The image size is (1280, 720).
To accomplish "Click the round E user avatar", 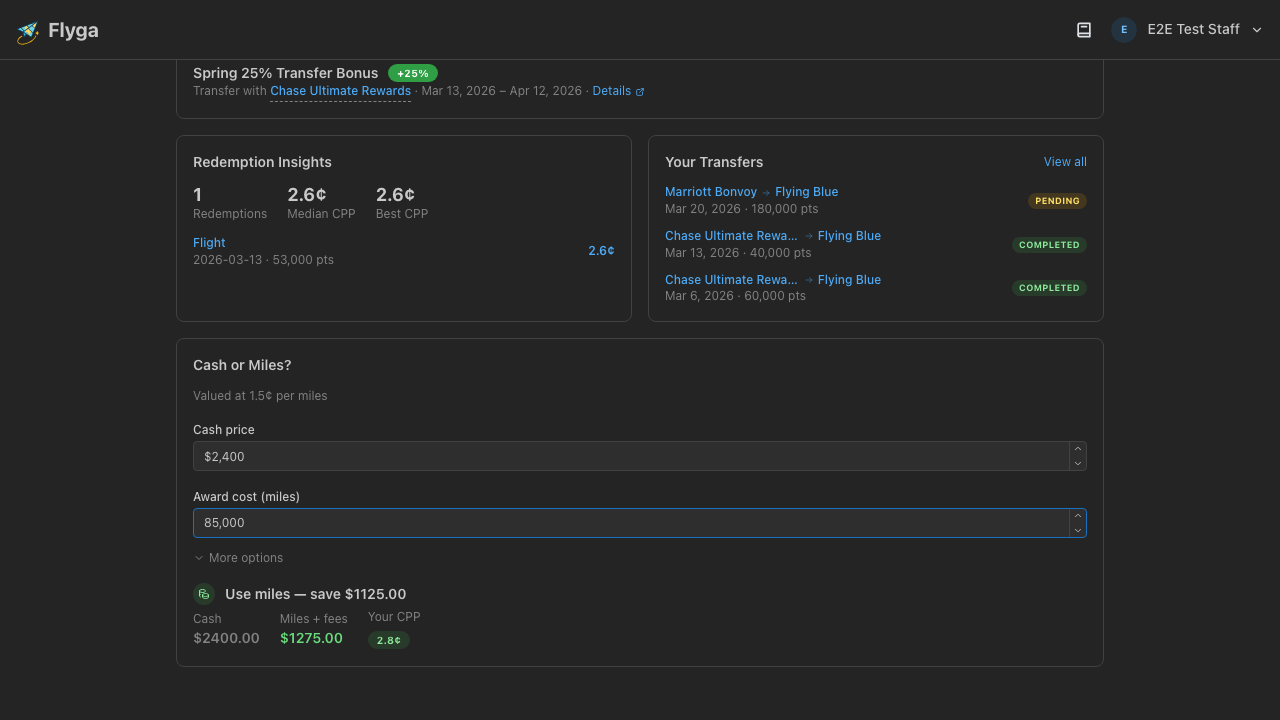I will pos(1124,30).
